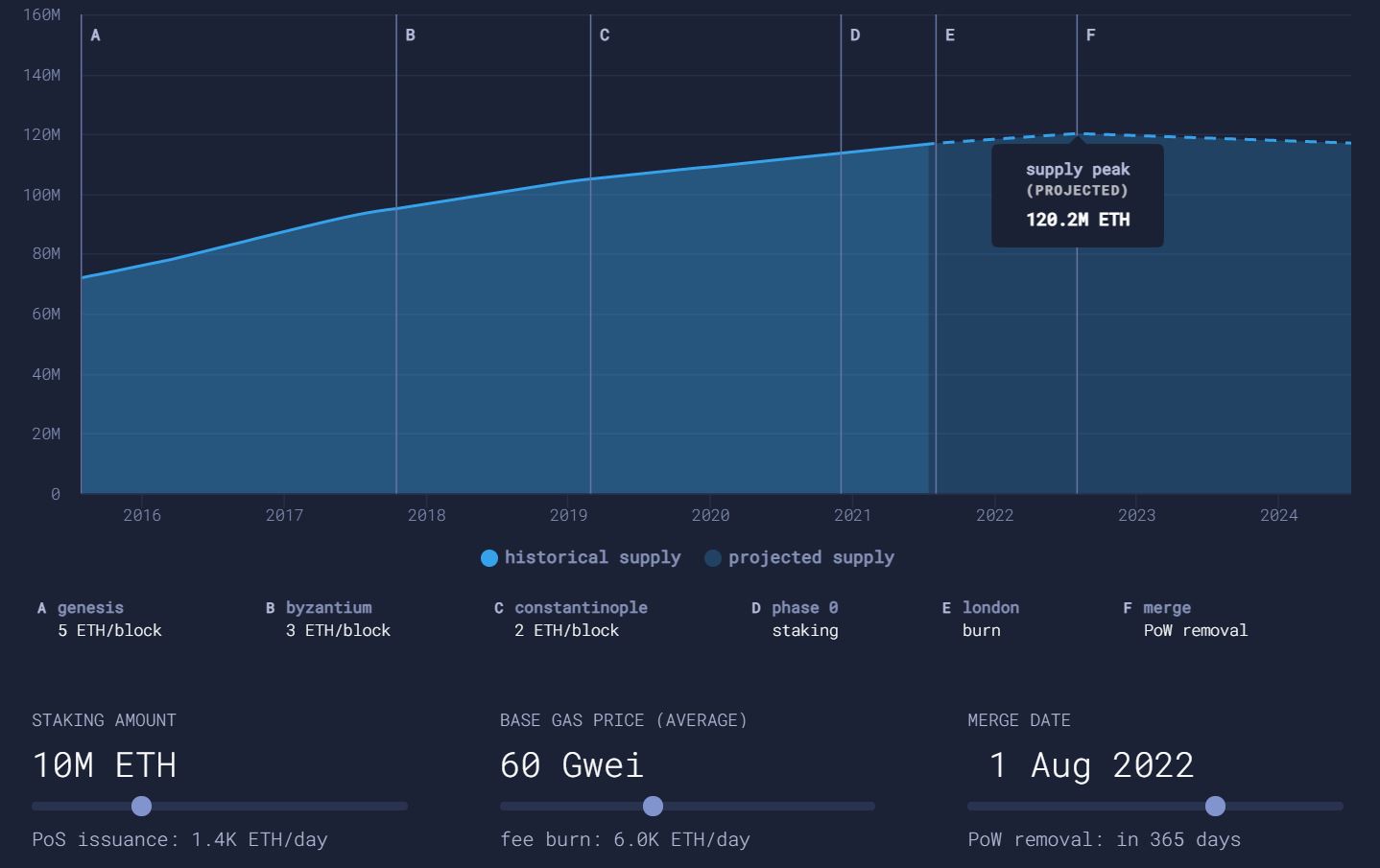Viewport: 1380px width, 868px height.
Task: Click the historical supply legend dot
Action: [x=489, y=558]
